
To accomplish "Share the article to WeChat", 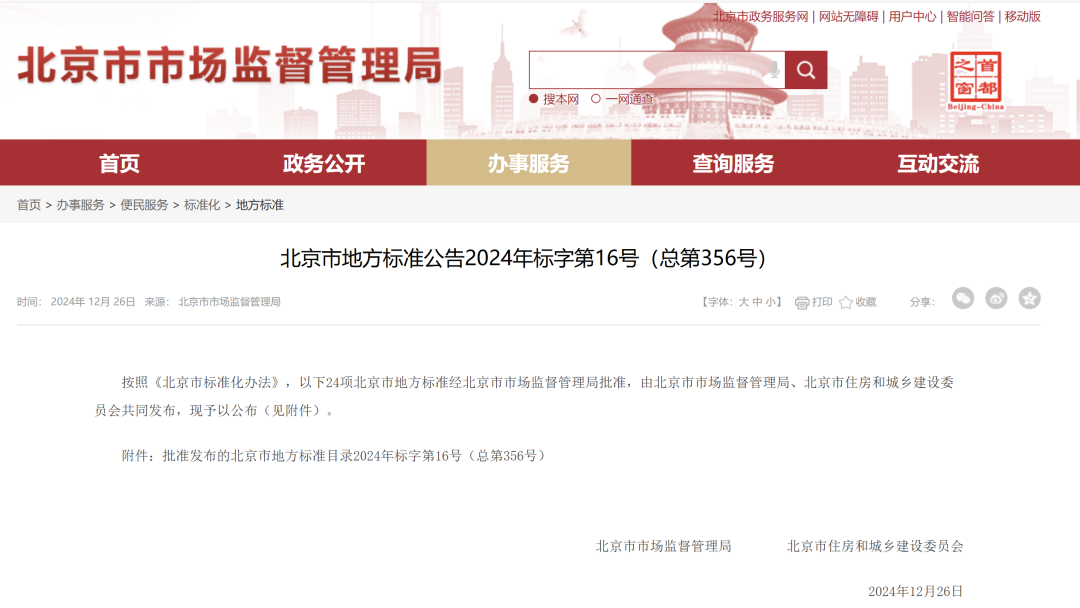I will [963, 298].
